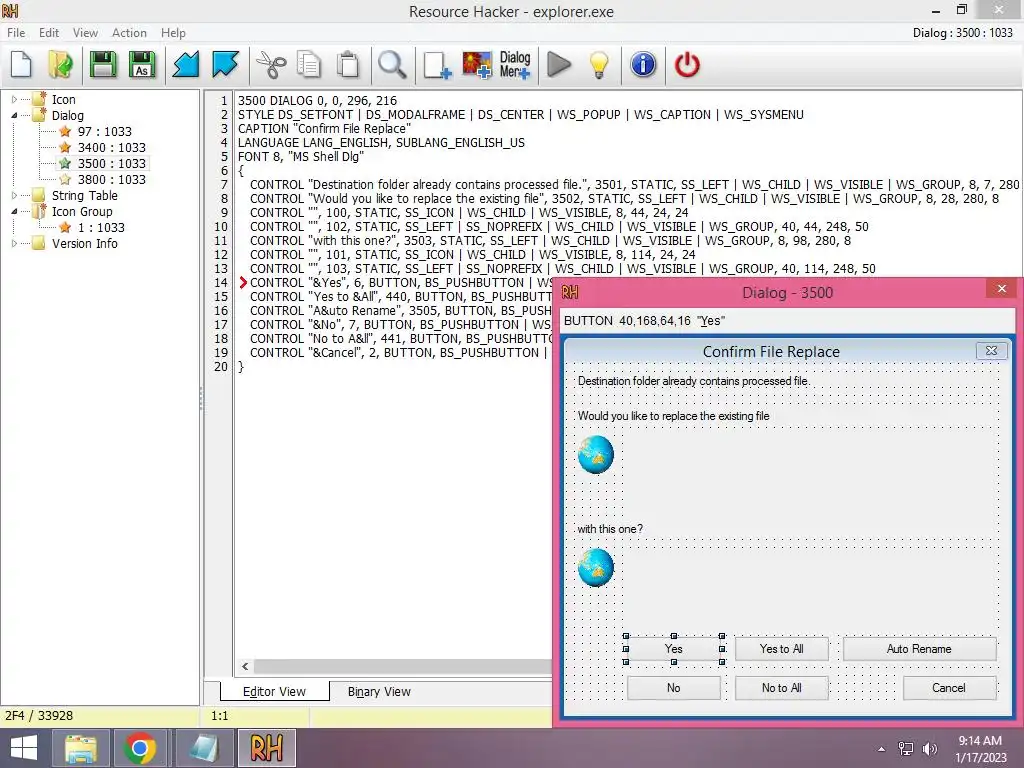
Task: Add a new resource with the page-plus icon
Action: pos(437,65)
